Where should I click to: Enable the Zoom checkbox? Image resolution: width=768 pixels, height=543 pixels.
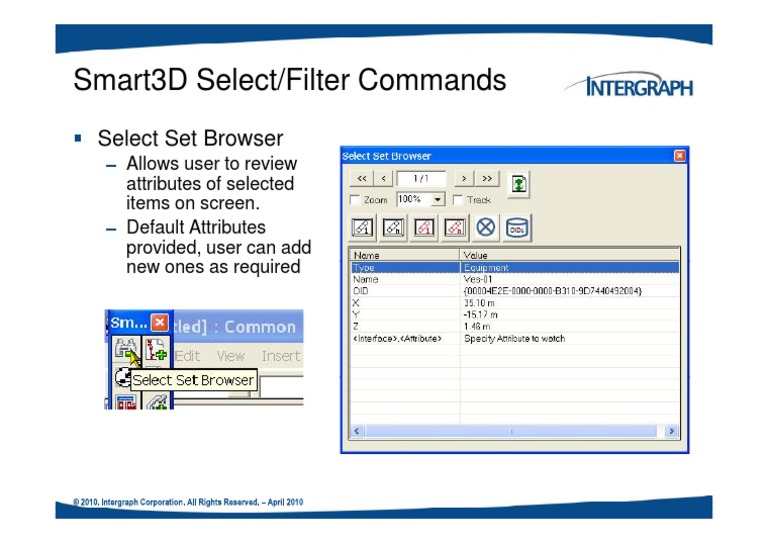point(355,200)
